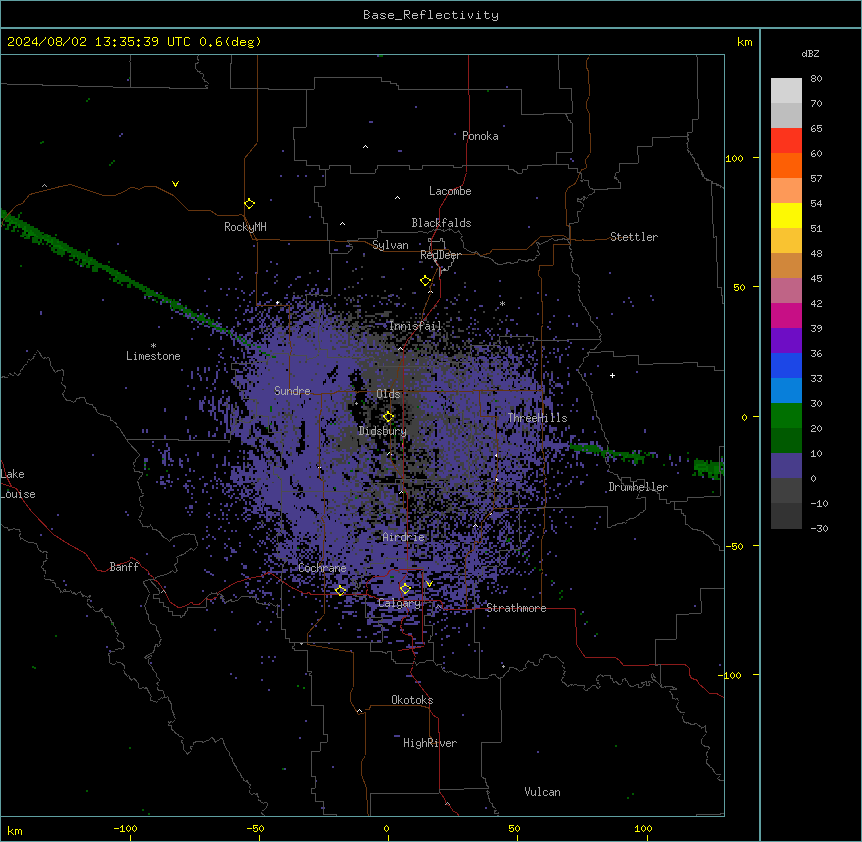Screen dimensions: 862x842
Task: Select the Drumheller label
Action: [x=638, y=487]
